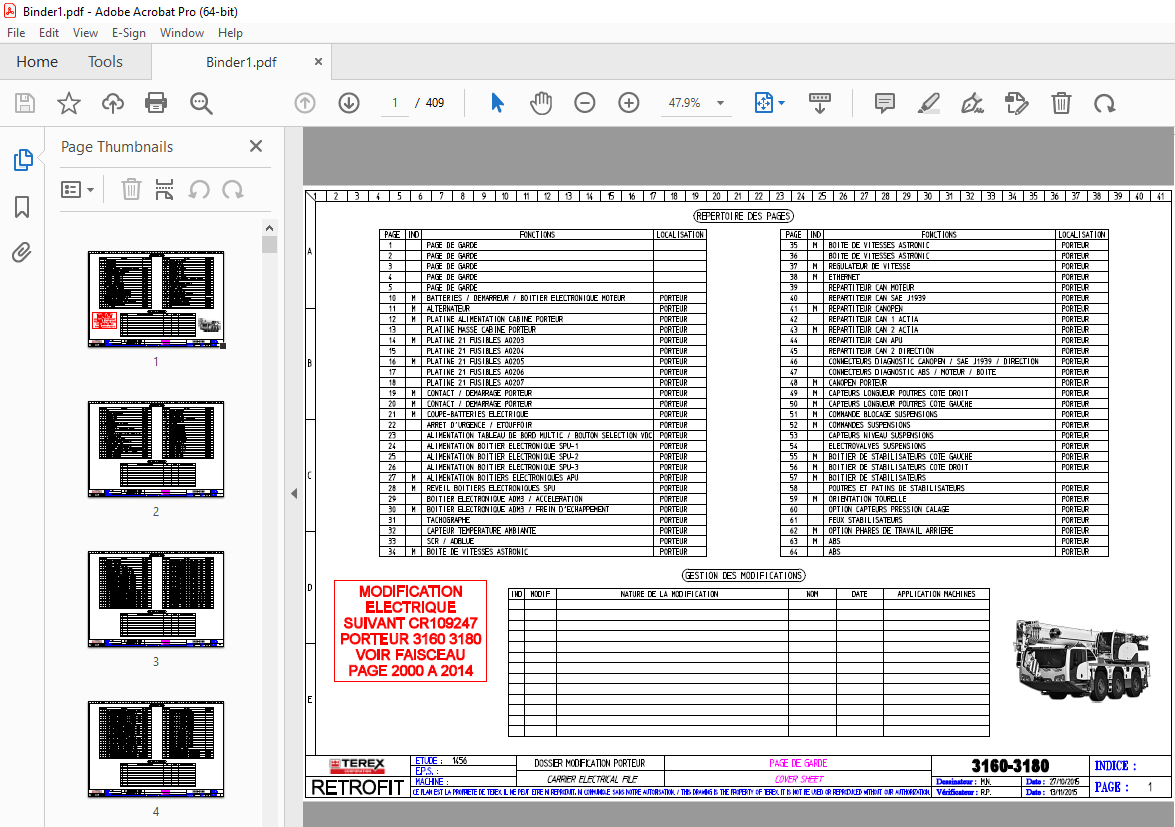The image size is (1175, 827).
Task: Select page 1 thumbnail
Action: coord(156,300)
